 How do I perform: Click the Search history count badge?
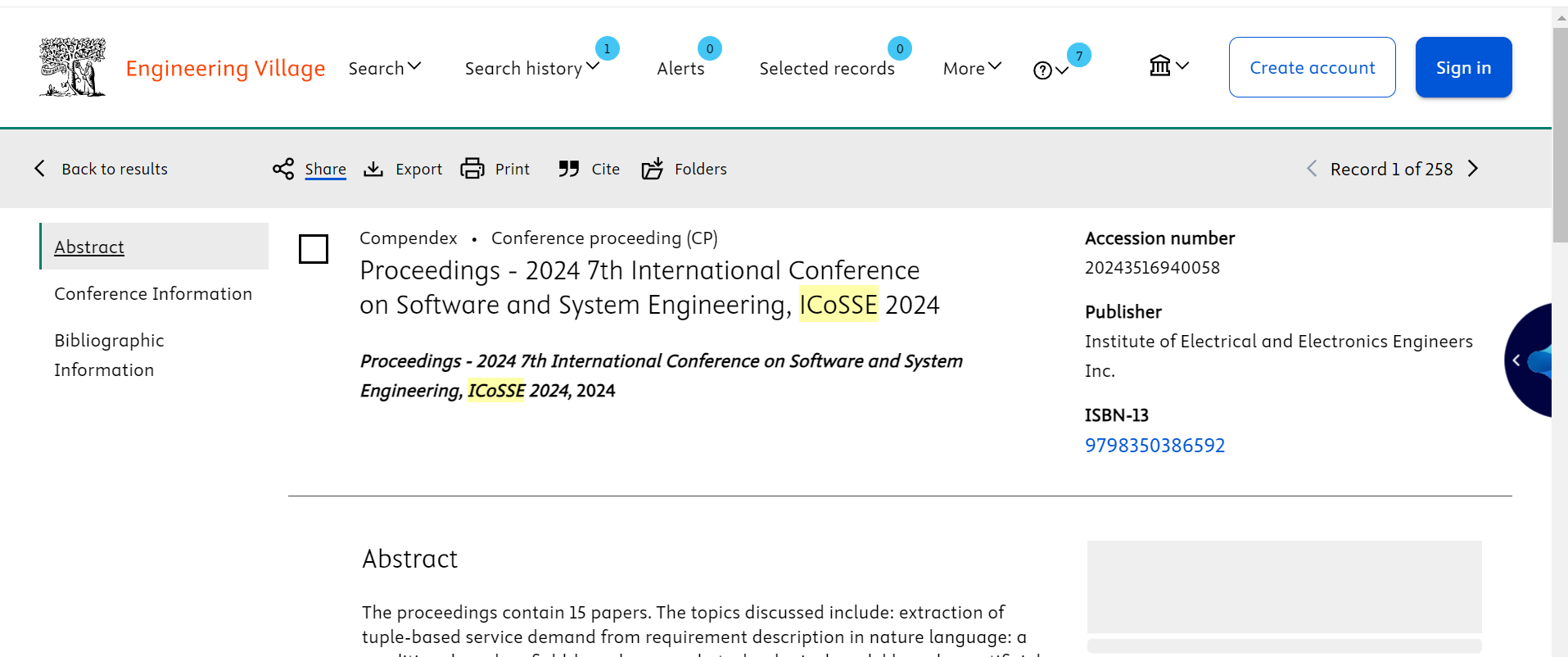click(607, 48)
